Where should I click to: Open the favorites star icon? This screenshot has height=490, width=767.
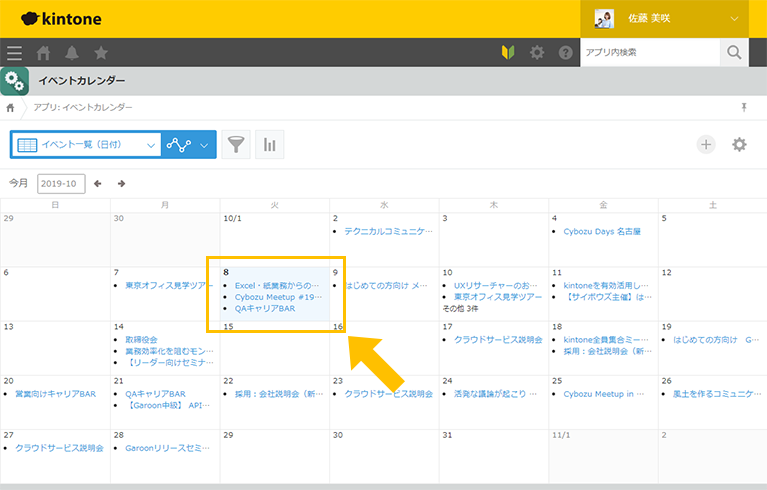pyautogui.click(x=101, y=53)
